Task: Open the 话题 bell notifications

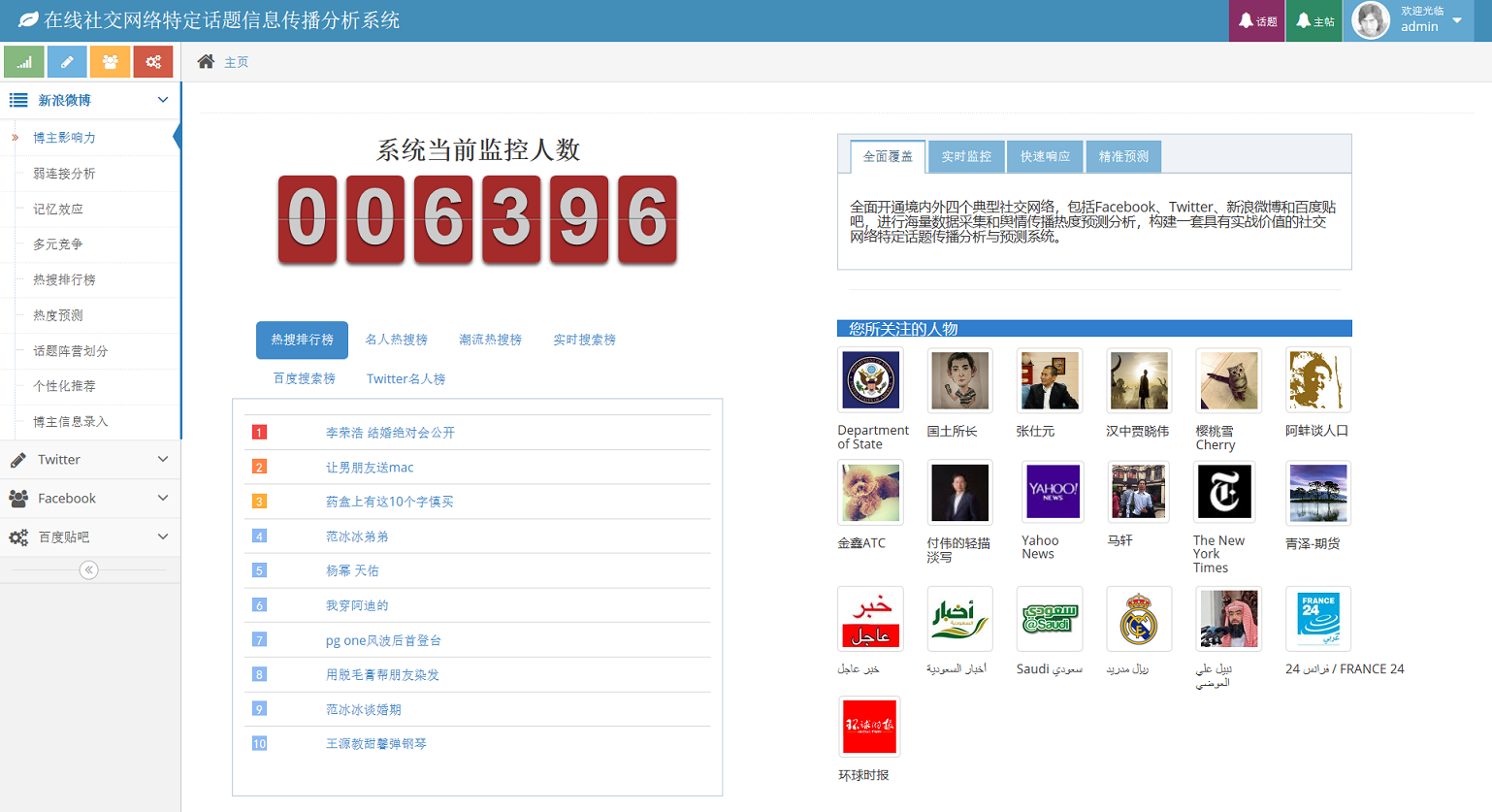Action: click(x=1257, y=20)
